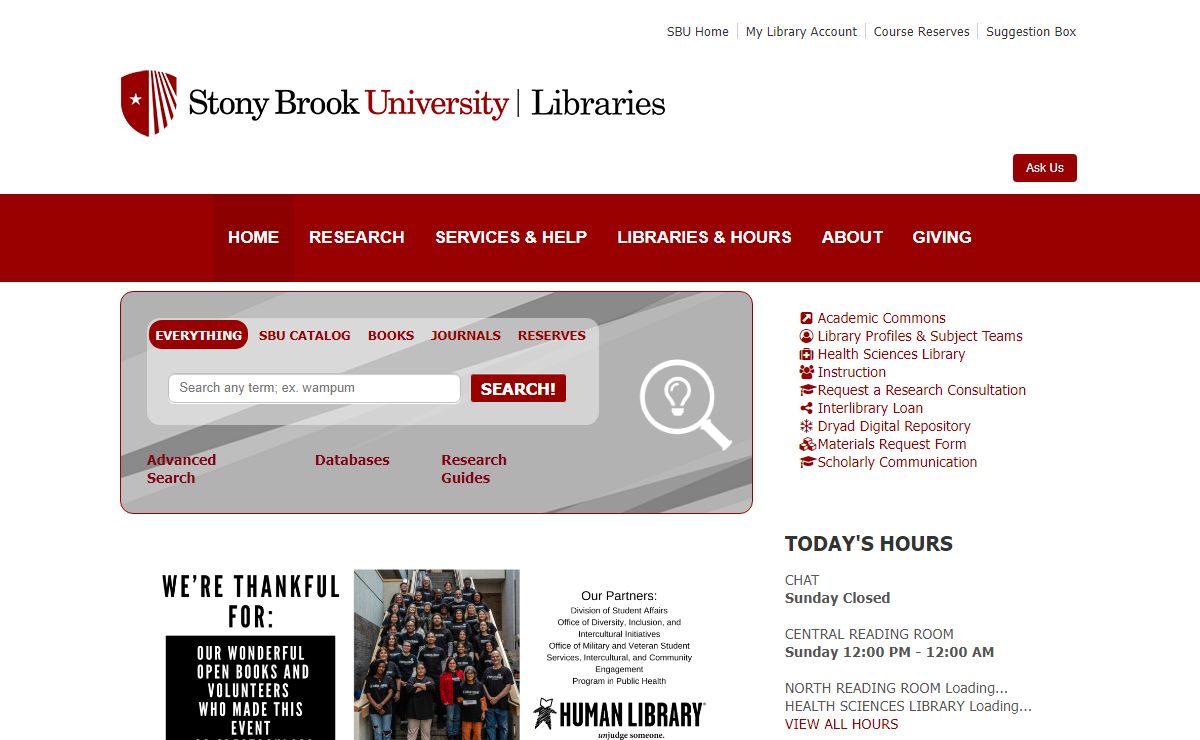Click the Academic Commons icon
The image size is (1200, 740).
[x=807, y=318]
